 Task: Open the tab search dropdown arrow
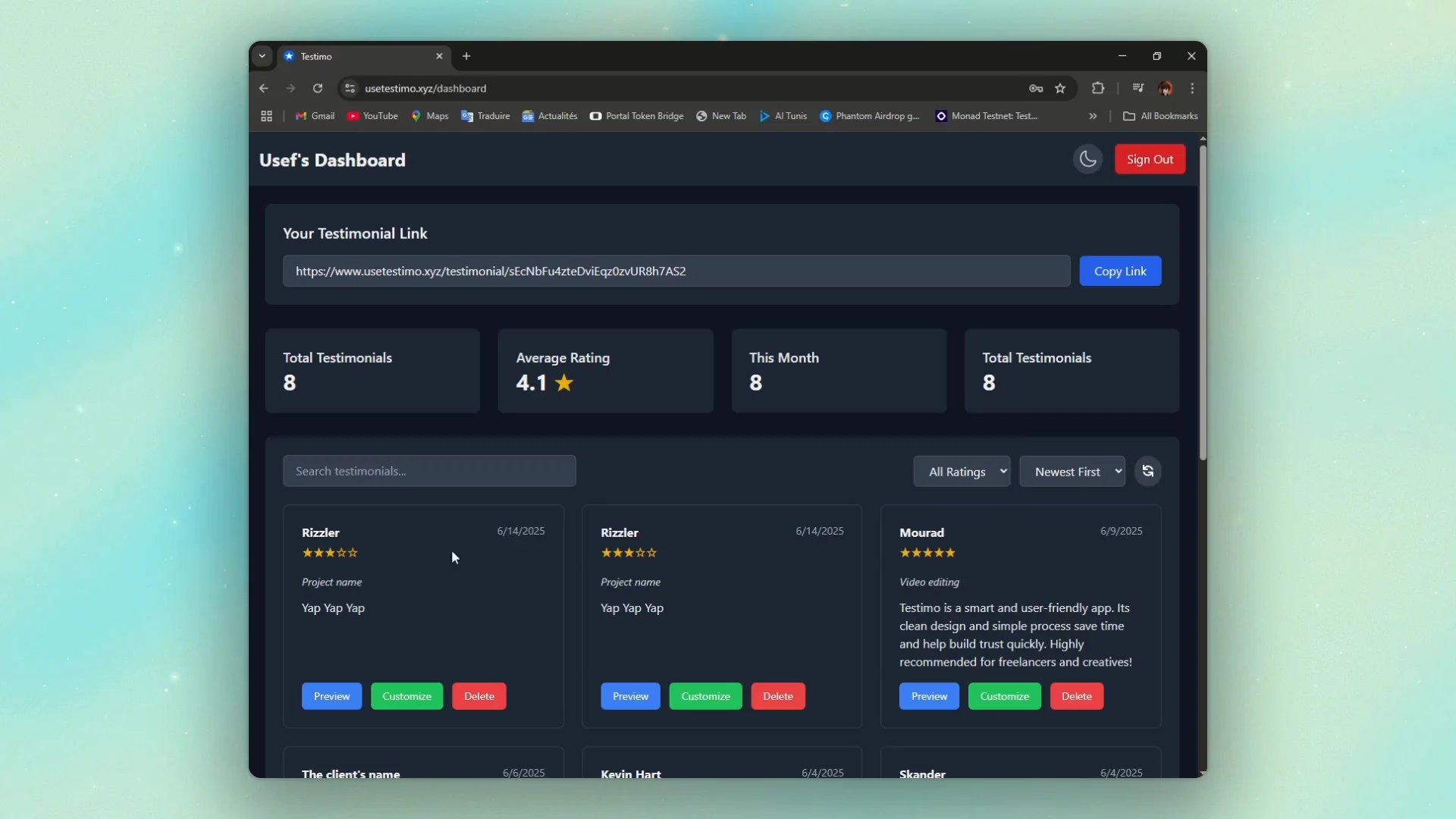[x=262, y=56]
